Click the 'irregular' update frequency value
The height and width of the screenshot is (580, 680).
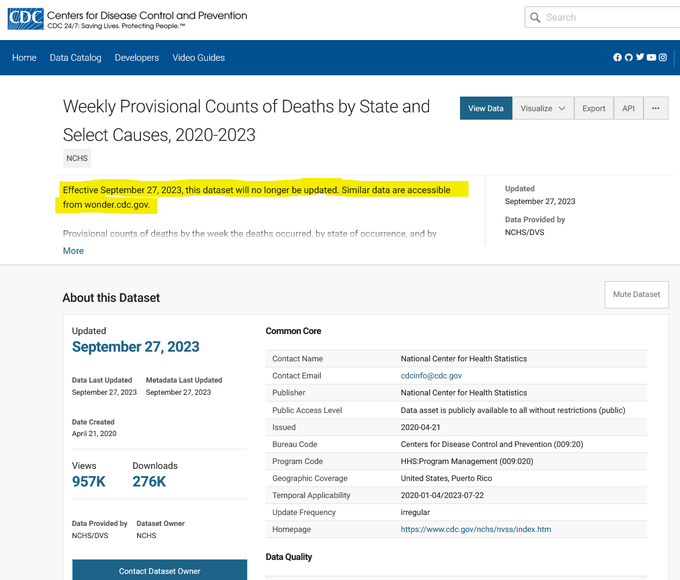[415, 512]
